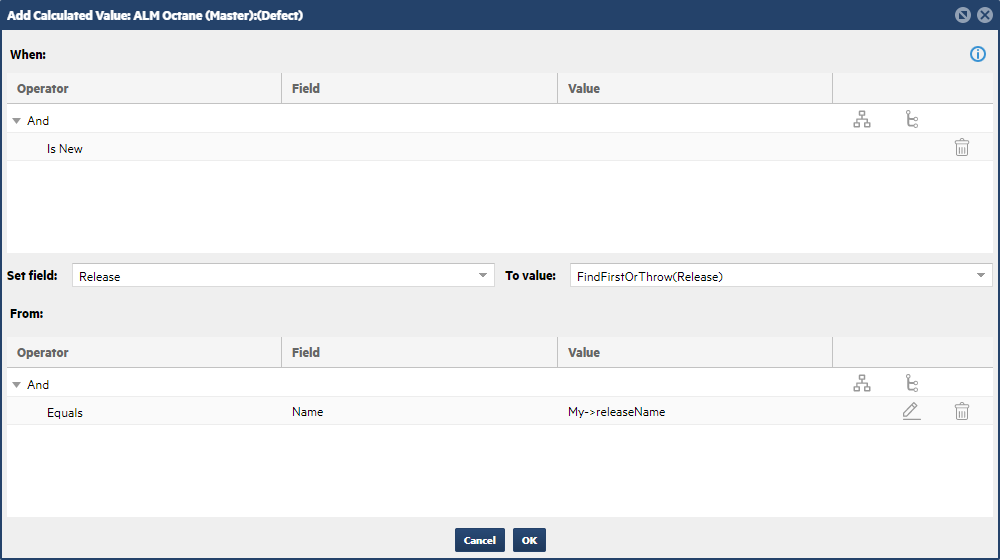The height and width of the screenshot is (560, 1000).
Task: Add condition group in From section
Action: click(x=862, y=384)
